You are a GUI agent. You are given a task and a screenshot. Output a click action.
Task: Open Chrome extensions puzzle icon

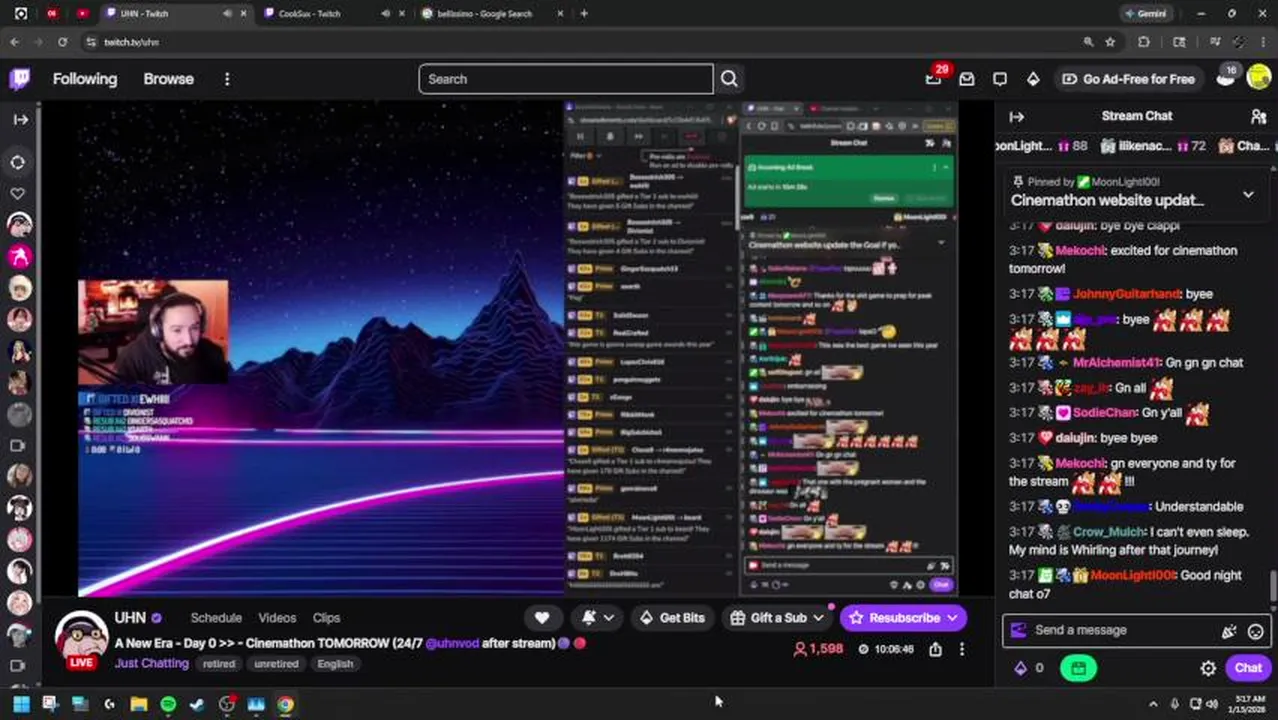(x=1144, y=42)
